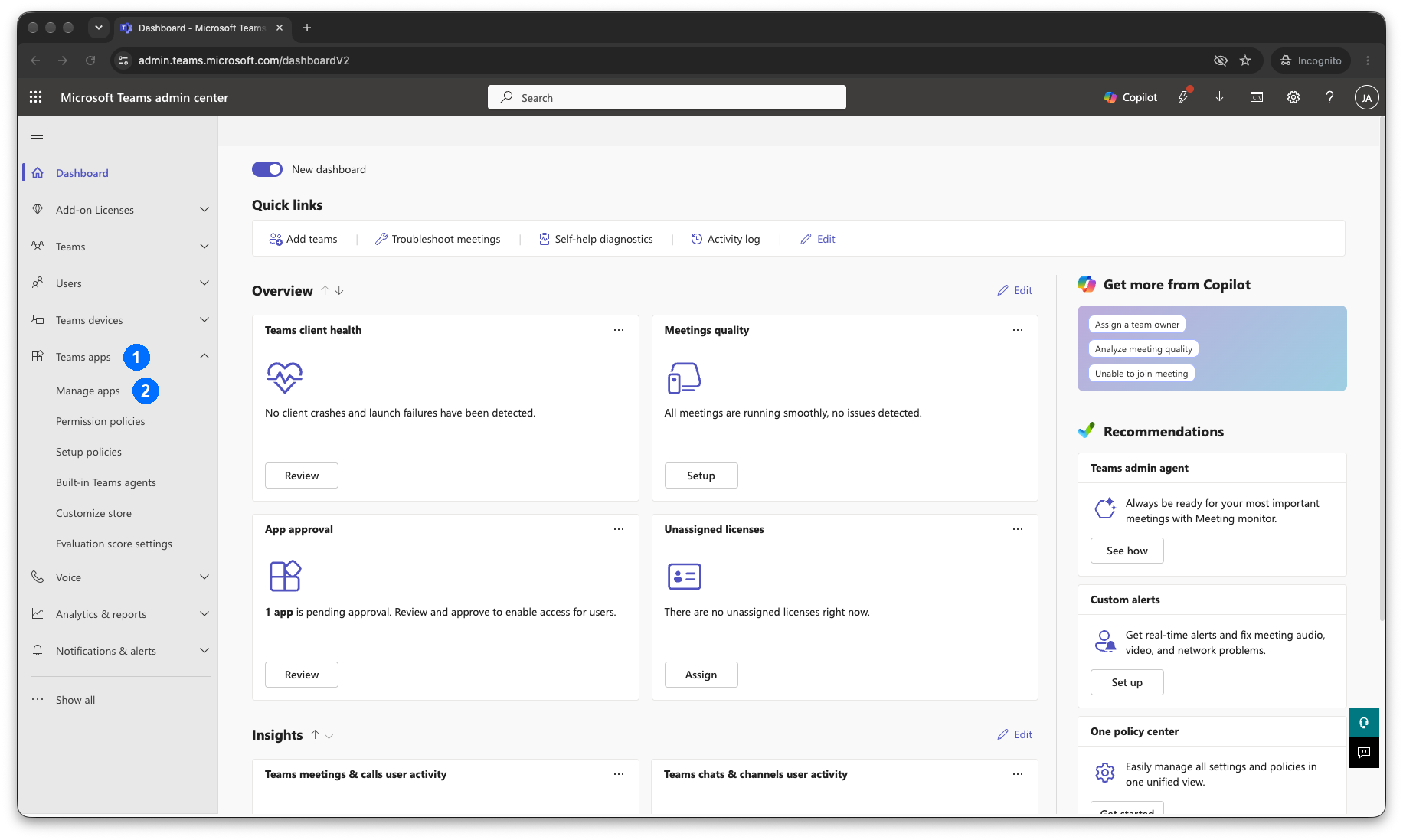
Task: Select 'Analyze meeting quality' Copilot prompt
Action: 1143,349
